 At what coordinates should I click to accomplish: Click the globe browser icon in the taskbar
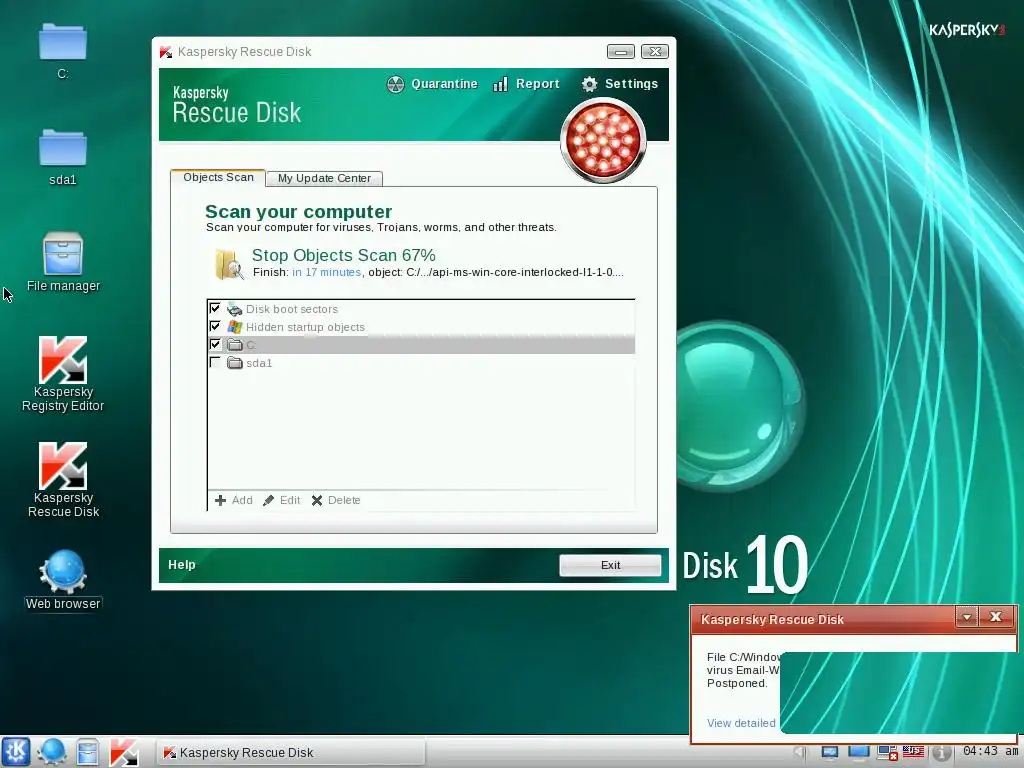tap(52, 752)
